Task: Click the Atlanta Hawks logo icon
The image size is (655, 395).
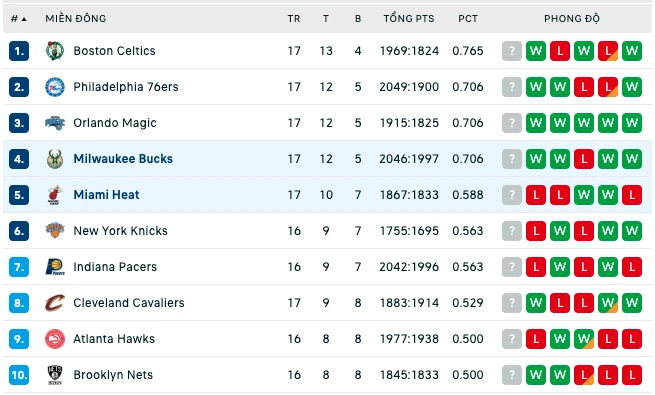Action: [55, 339]
